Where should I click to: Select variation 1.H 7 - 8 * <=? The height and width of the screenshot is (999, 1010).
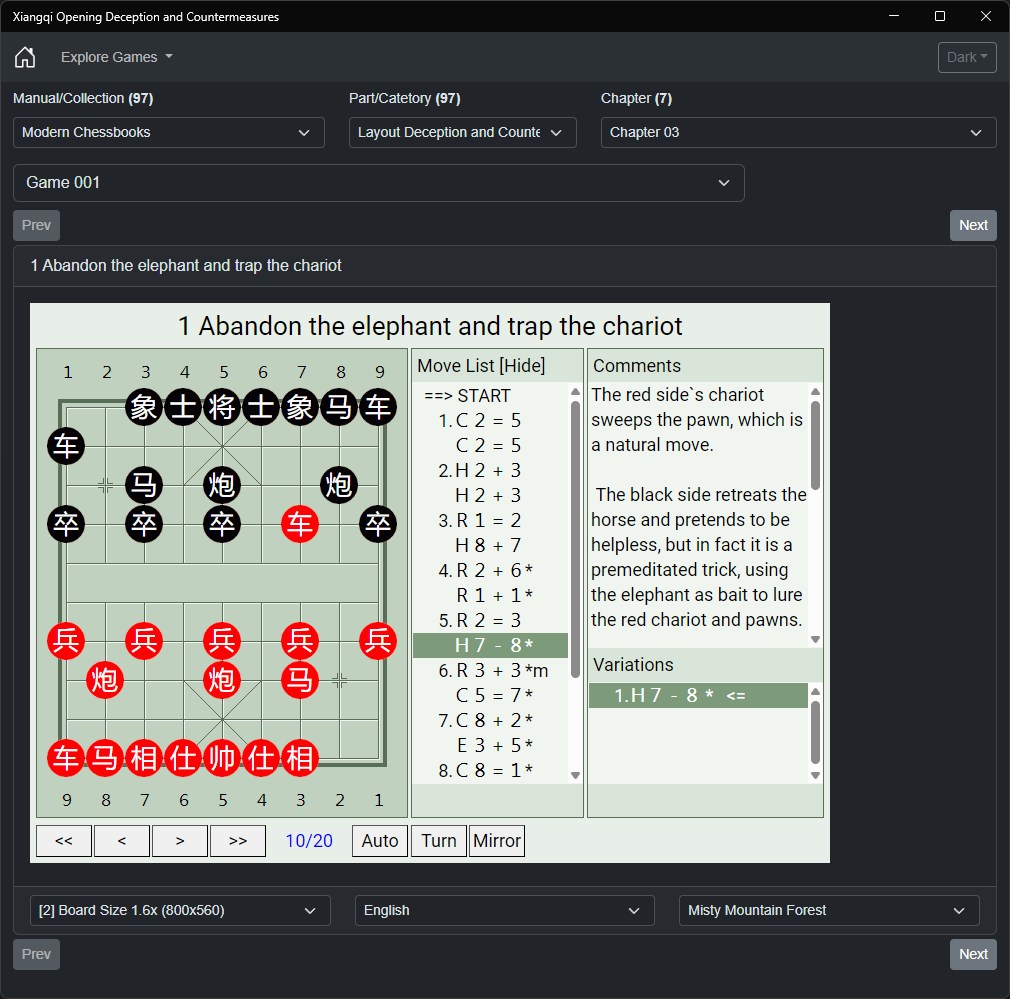tap(698, 696)
